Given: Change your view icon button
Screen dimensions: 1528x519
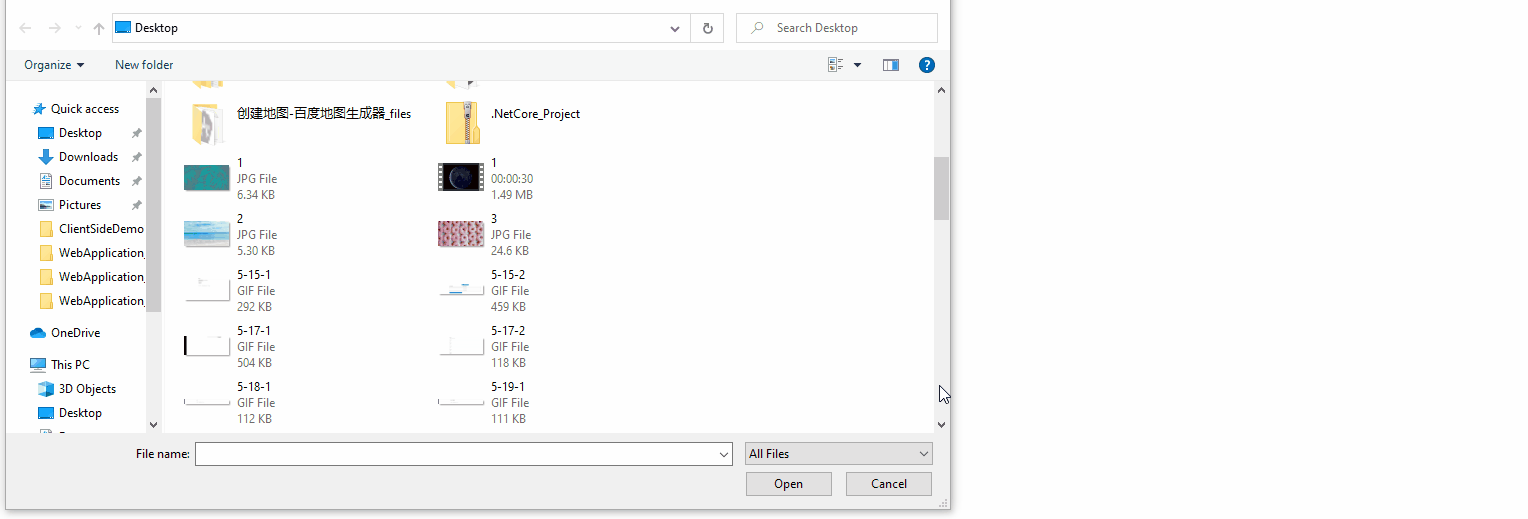Looking at the screenshot, I should 836,65.
